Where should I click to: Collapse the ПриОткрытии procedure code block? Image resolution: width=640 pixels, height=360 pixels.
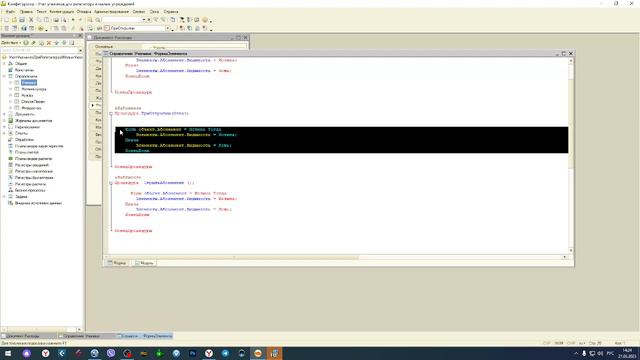111,113
